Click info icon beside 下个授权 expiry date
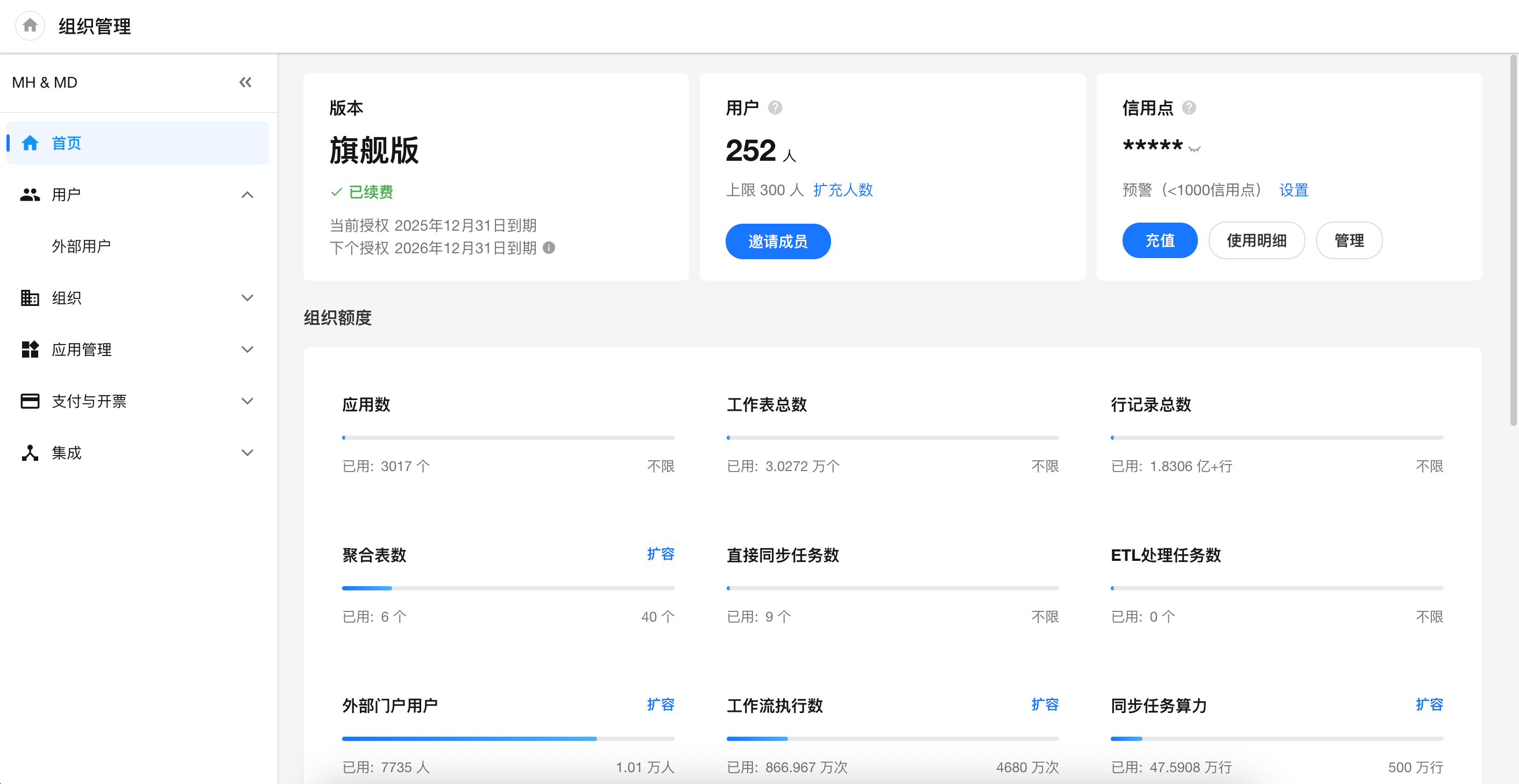The width and height of the screenshot is (1519, 784). pyautogui.click(x=549, y=247)
